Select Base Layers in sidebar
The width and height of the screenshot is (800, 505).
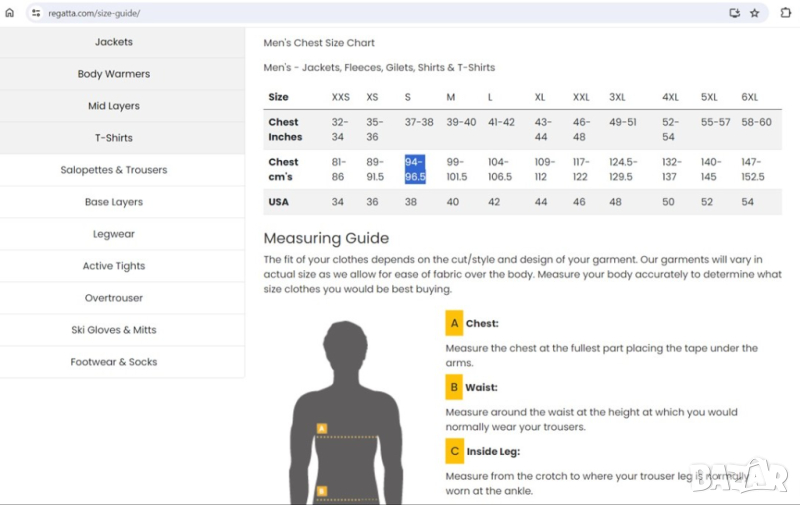coord(114,202)
